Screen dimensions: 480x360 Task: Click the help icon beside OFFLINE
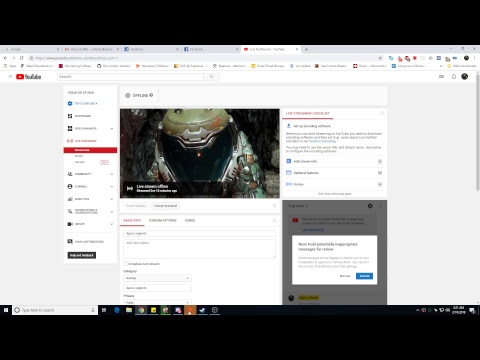(151, 95)
